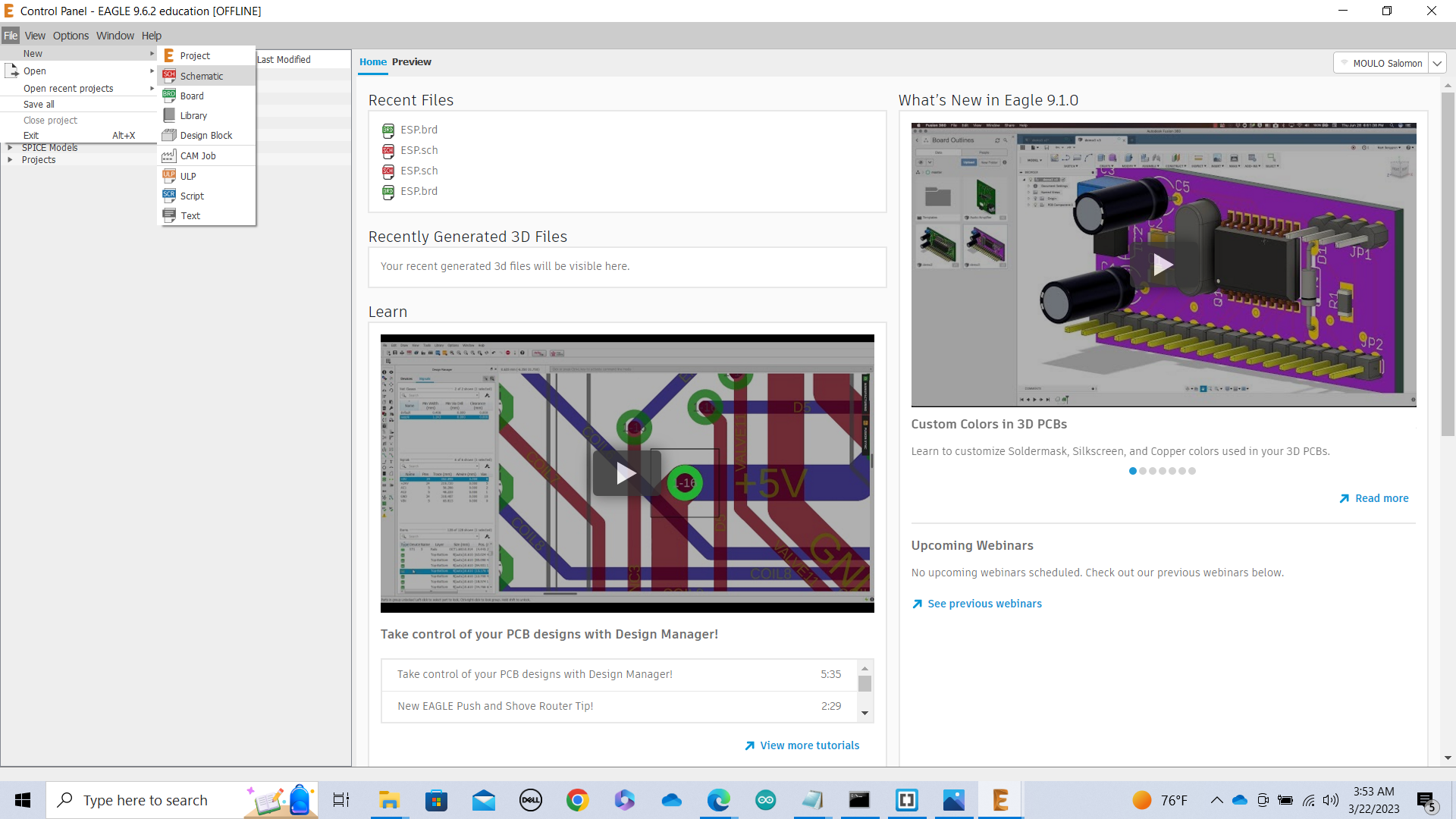
Task: Choose the Text icon in submenu
Action: (x=169, y=215)
